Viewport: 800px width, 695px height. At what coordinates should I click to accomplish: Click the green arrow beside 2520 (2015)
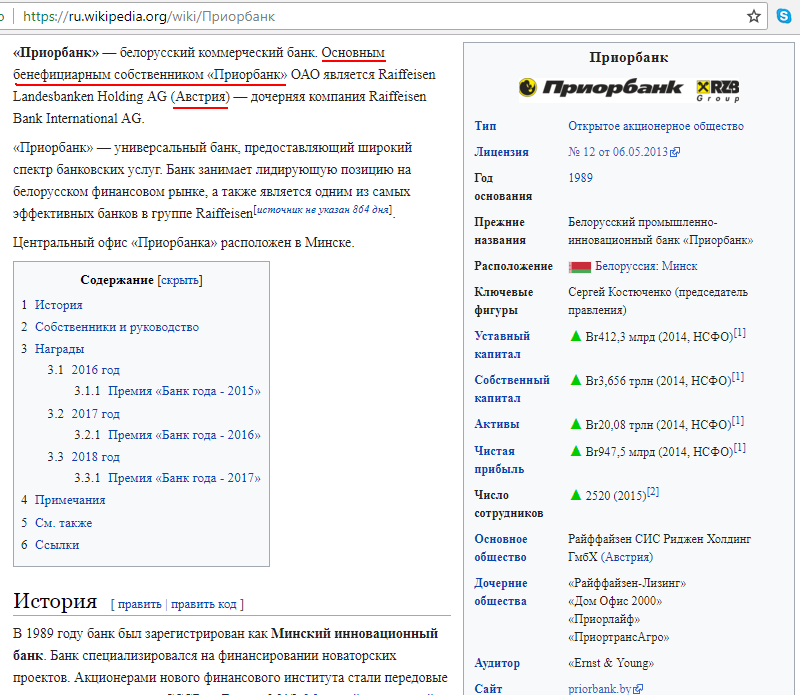[576, 494]
